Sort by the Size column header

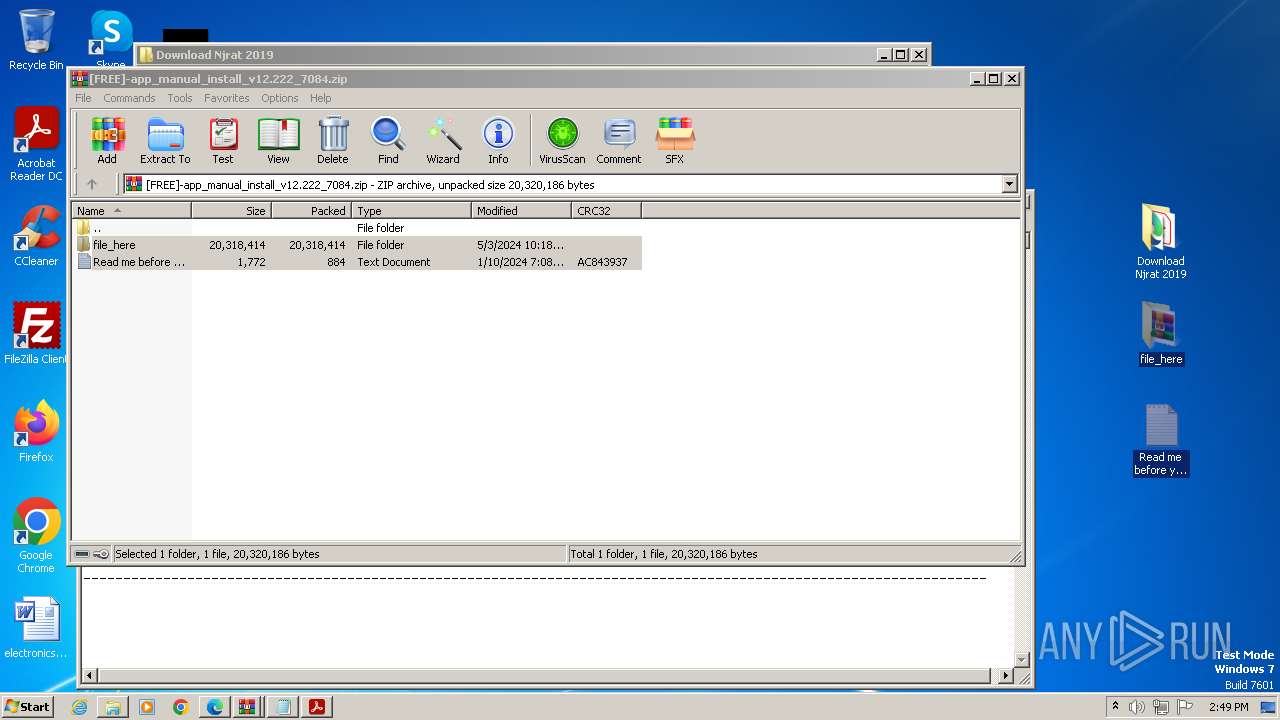(x=231, y=211)
